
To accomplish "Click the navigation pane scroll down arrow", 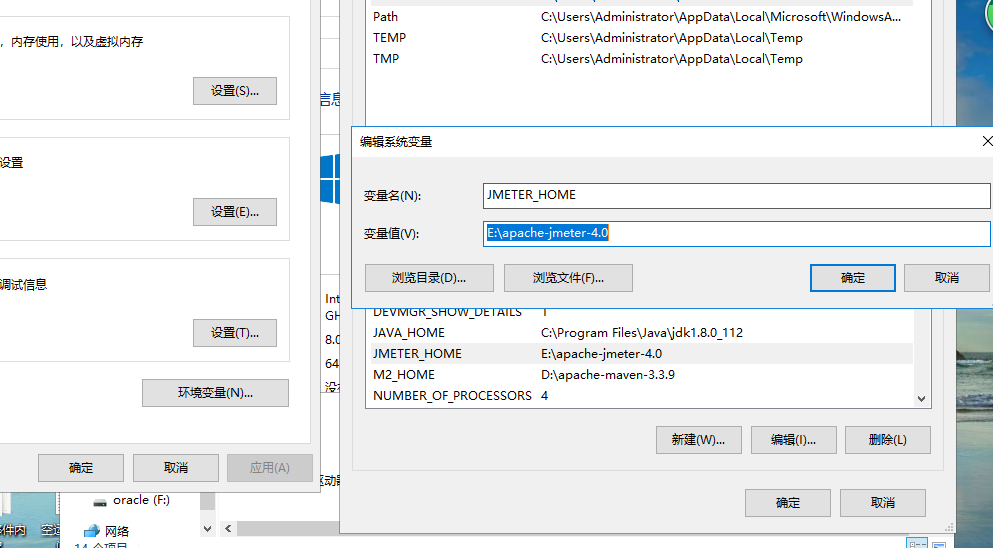I will pos(208,528).
